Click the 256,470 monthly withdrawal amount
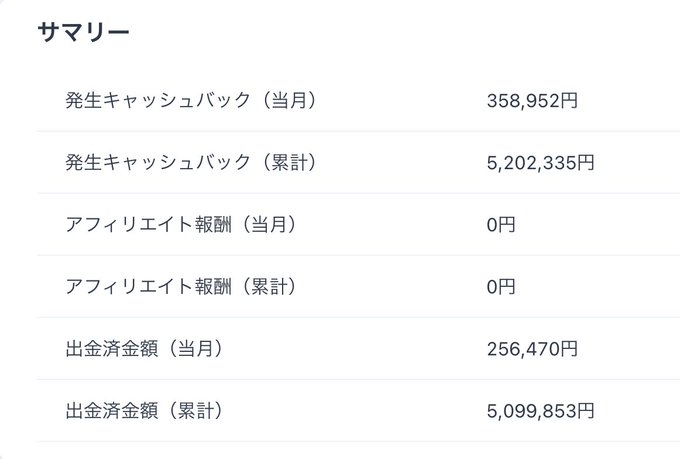Screen dimensions: 680x459 pyautogui.click(x=523, y=349)
